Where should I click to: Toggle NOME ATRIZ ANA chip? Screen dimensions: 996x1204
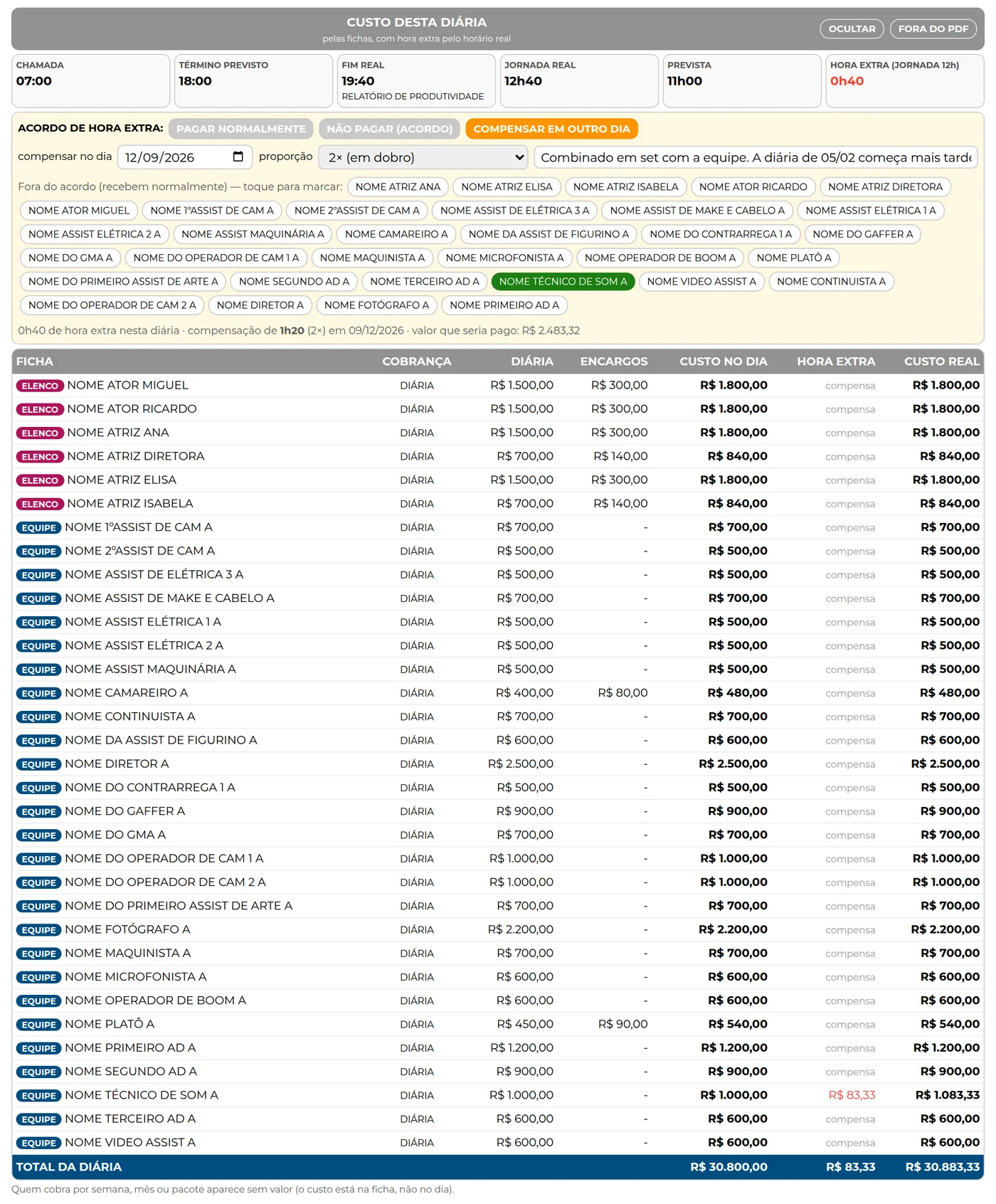point(398,187)
